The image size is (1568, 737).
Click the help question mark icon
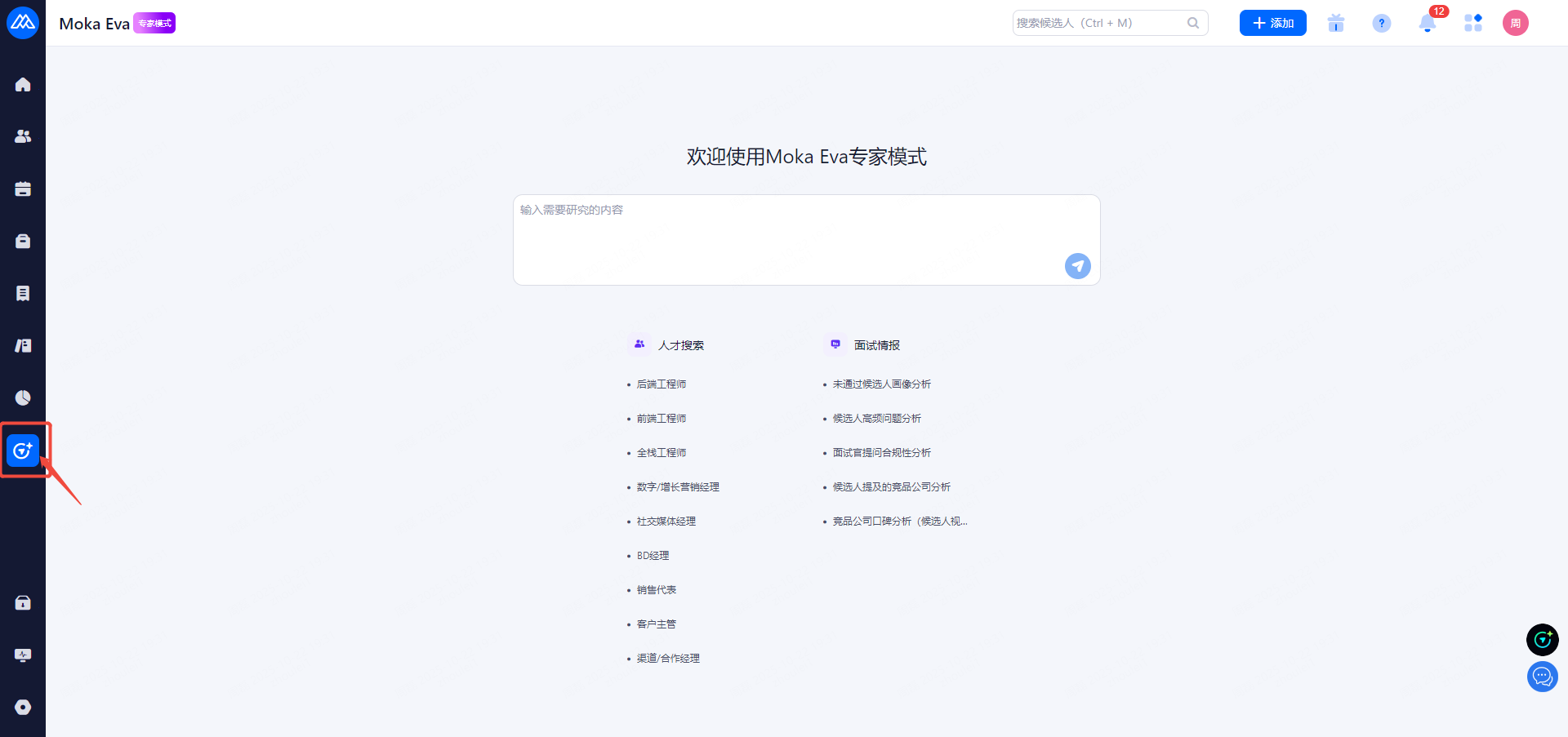(x=1381, y=24)
